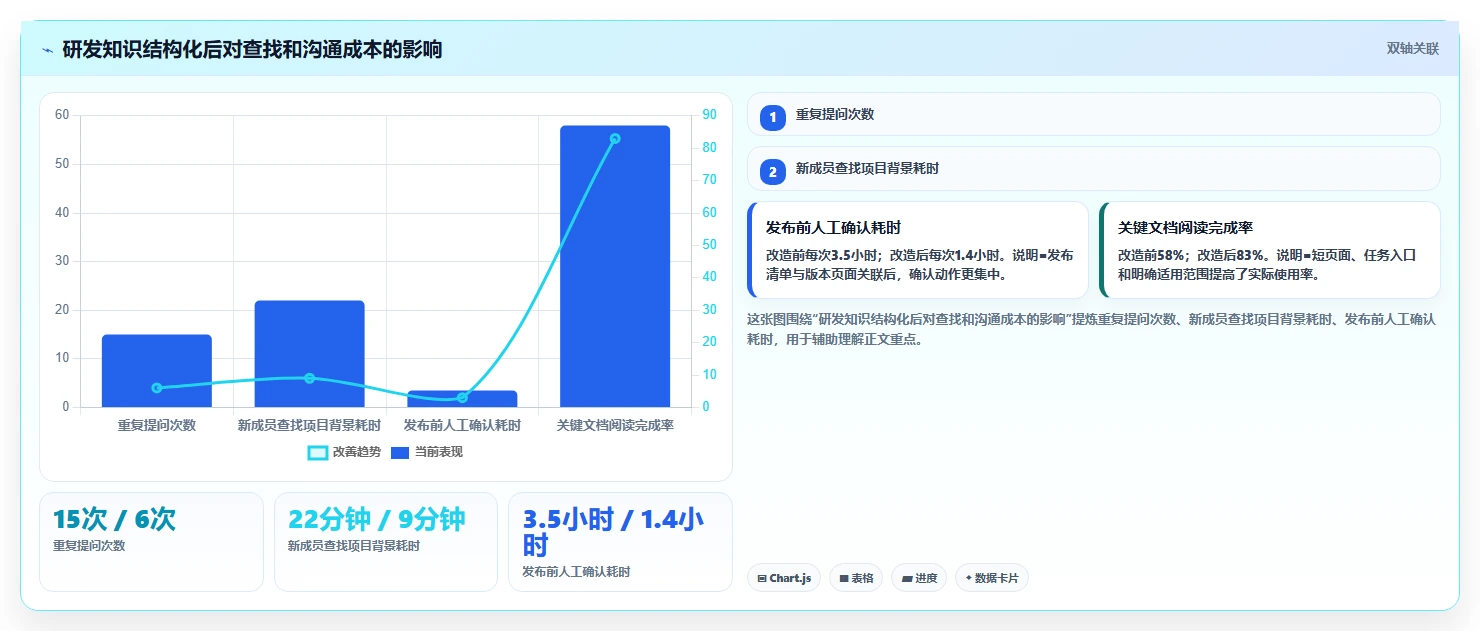Open the 新成员查找项目背景耗时 list row
The width and height of the screenshot is (1480, 631).
point(1093,168)
